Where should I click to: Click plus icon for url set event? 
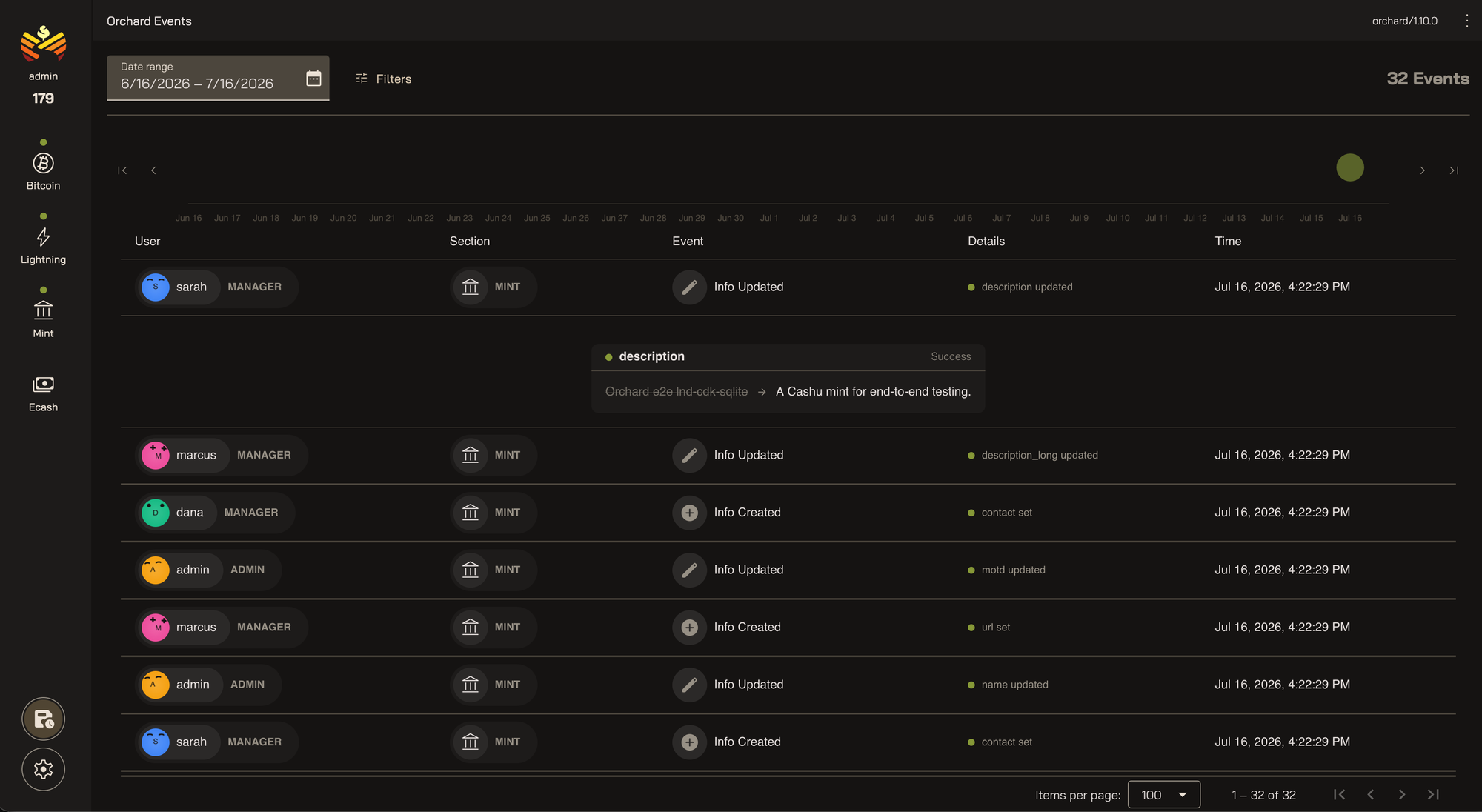(689, 628)
